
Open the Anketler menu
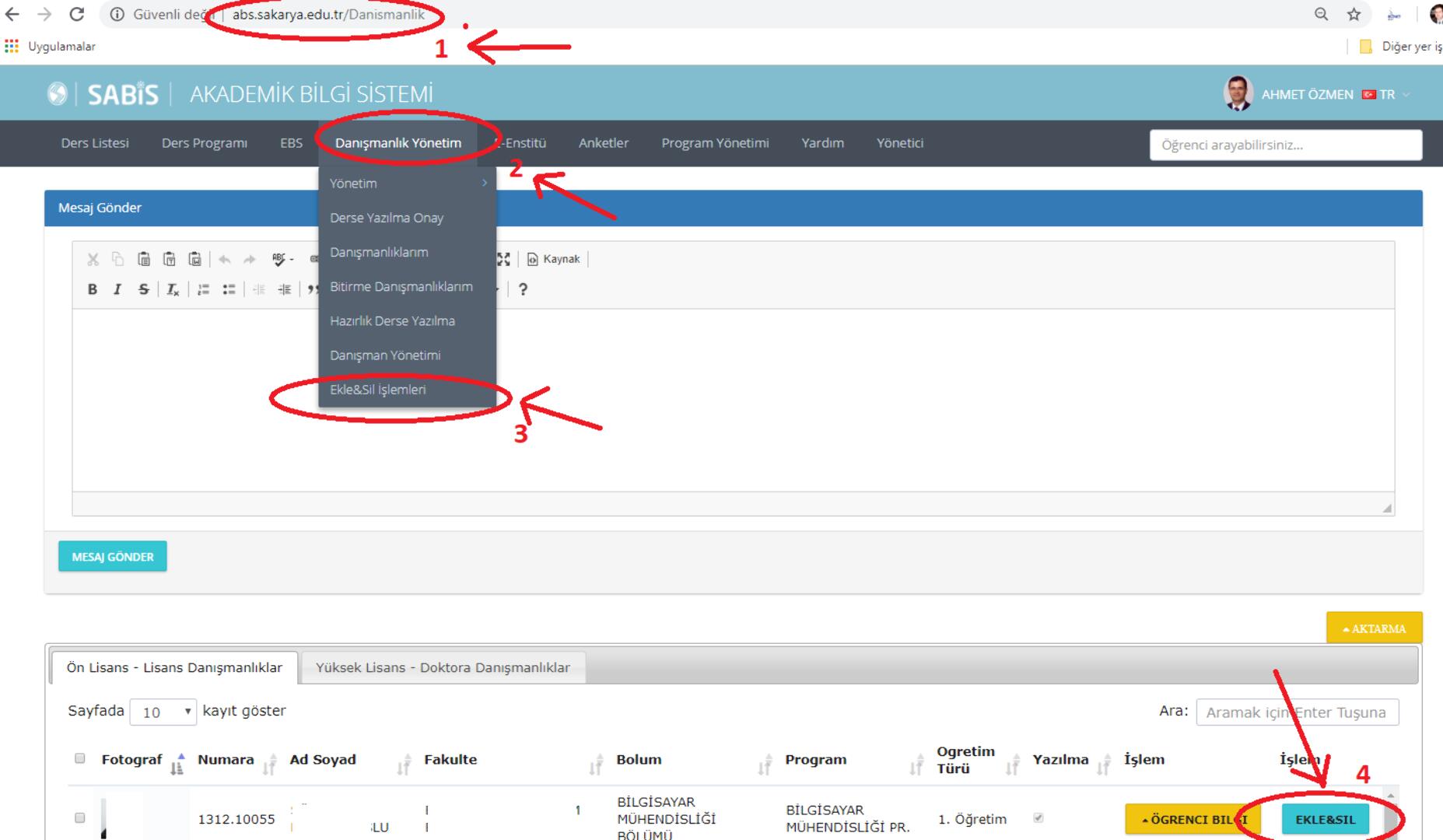coord(604,143)
